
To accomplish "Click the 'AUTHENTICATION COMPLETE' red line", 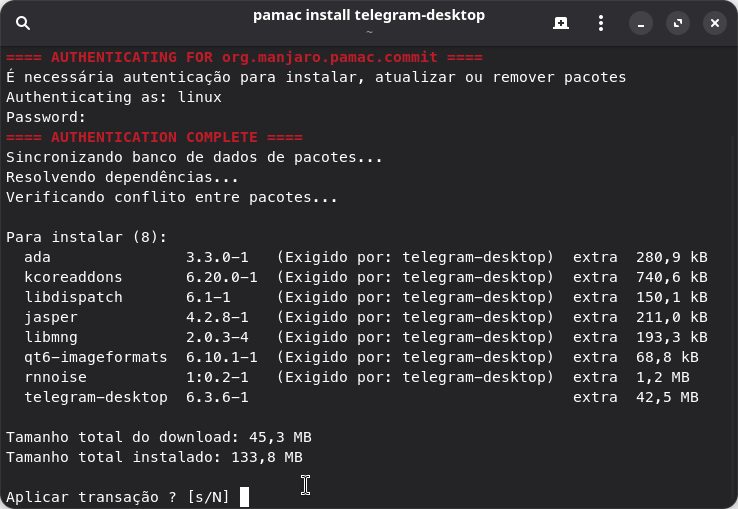I will coord(154,137).
